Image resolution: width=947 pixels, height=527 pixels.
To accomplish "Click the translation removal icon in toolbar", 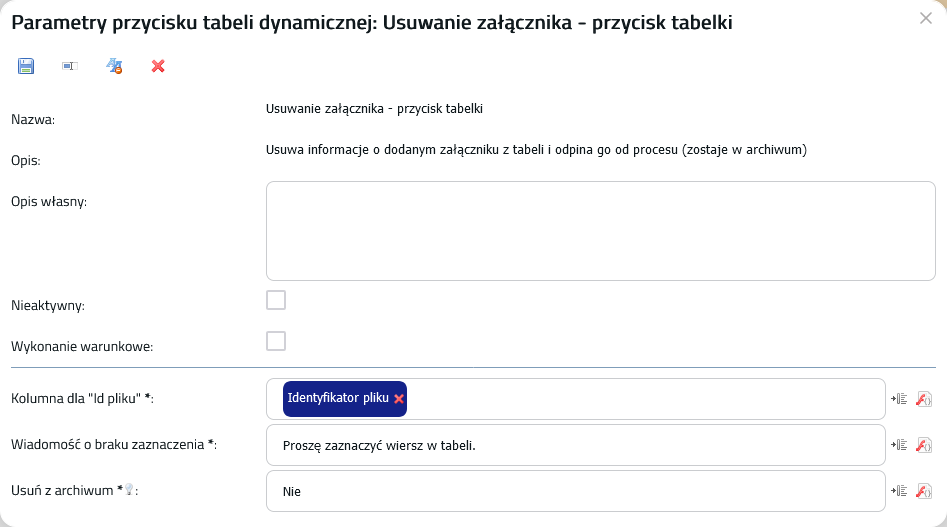I will pyautogui.click(x=114, y=66).
